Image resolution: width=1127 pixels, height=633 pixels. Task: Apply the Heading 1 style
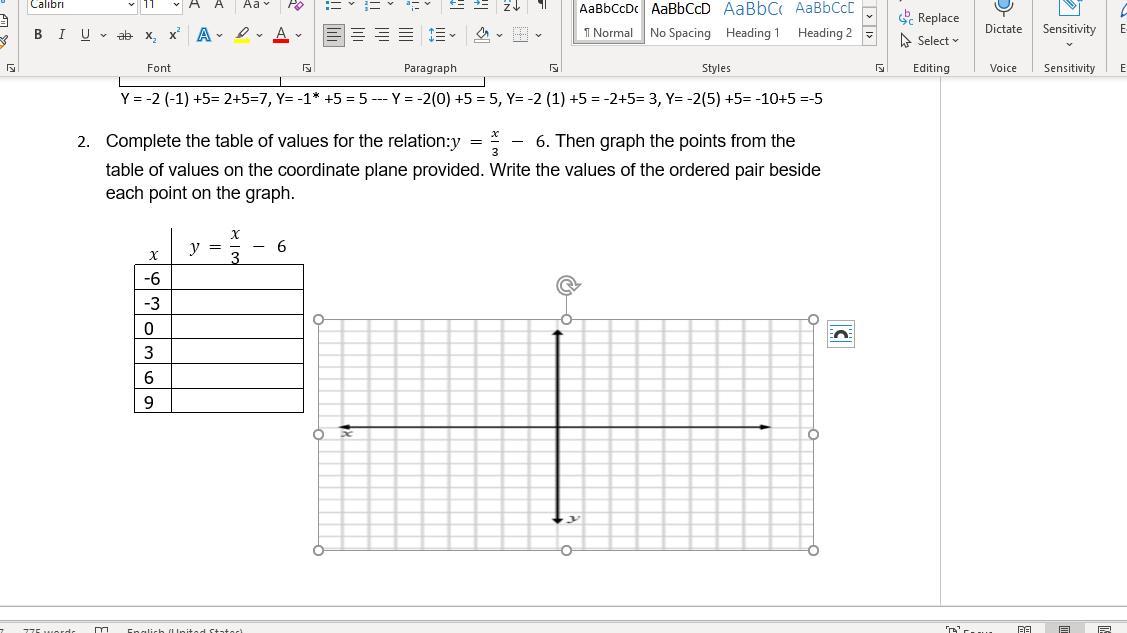coord(753,22)
